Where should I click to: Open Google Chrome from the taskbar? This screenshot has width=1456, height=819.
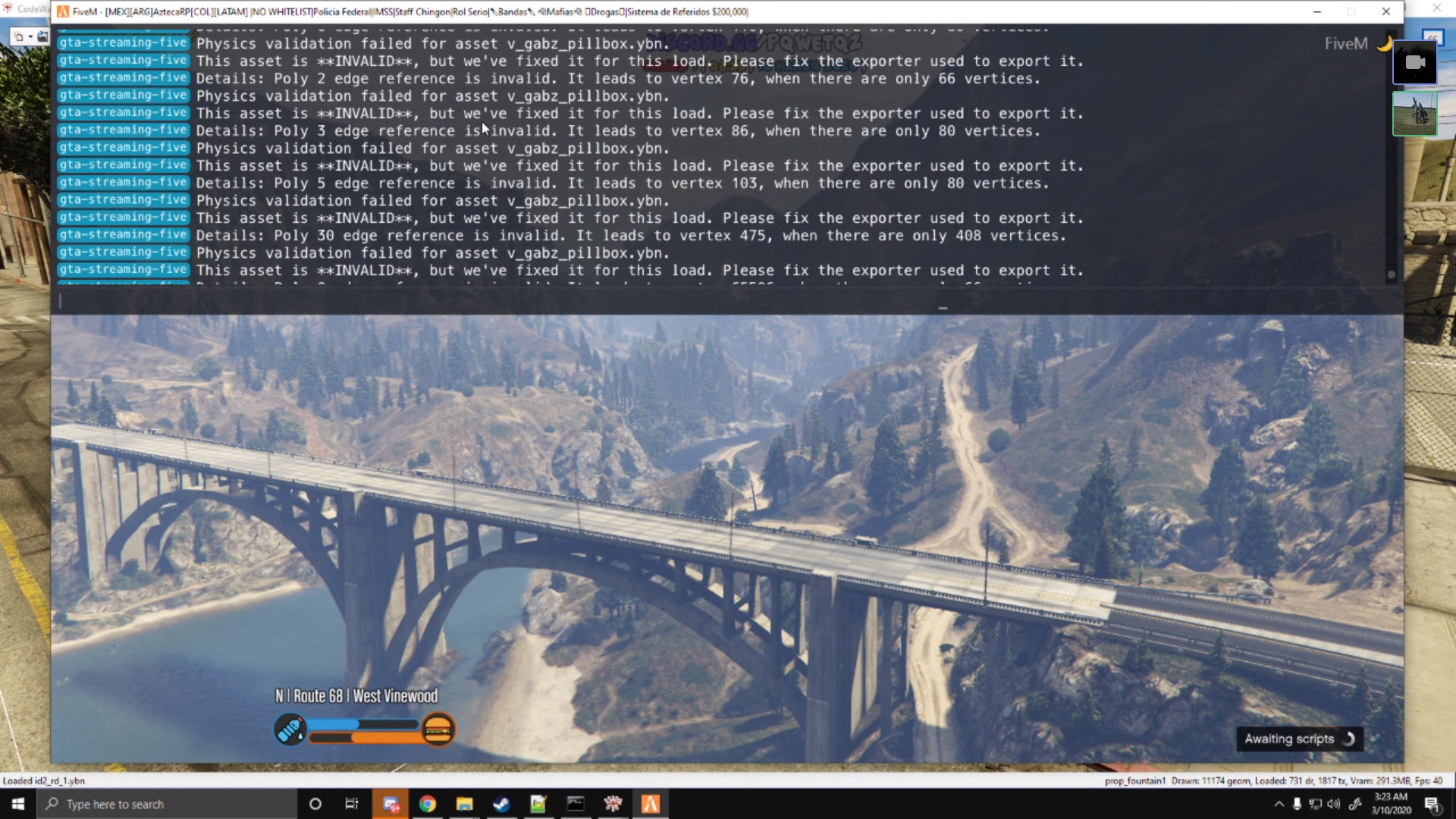(428, 804)
